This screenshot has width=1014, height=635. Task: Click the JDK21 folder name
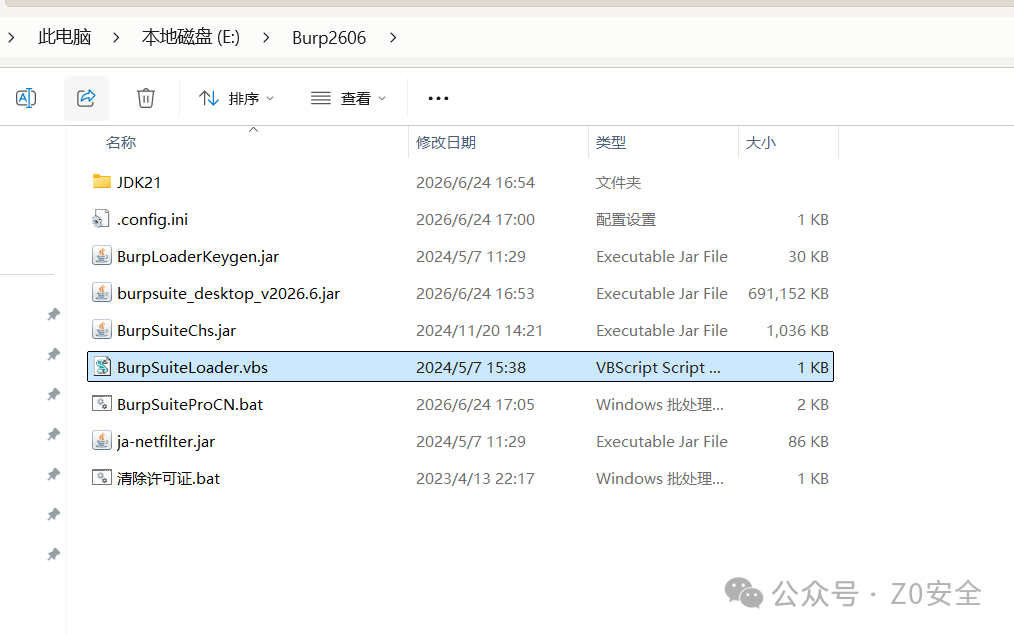coord(139,182)
